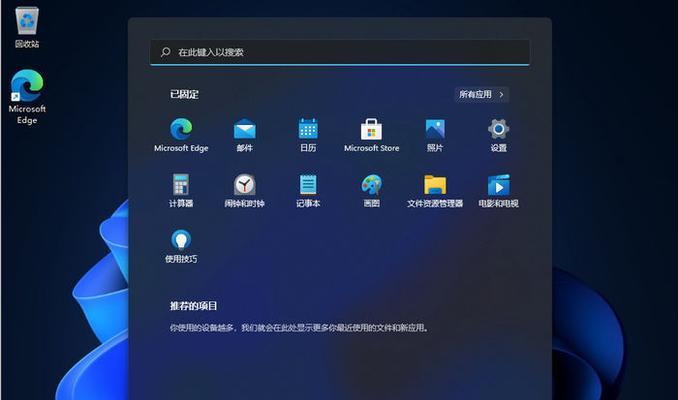
Task: Open 电影和电视 Movies & TV
Action: point(498,190)
